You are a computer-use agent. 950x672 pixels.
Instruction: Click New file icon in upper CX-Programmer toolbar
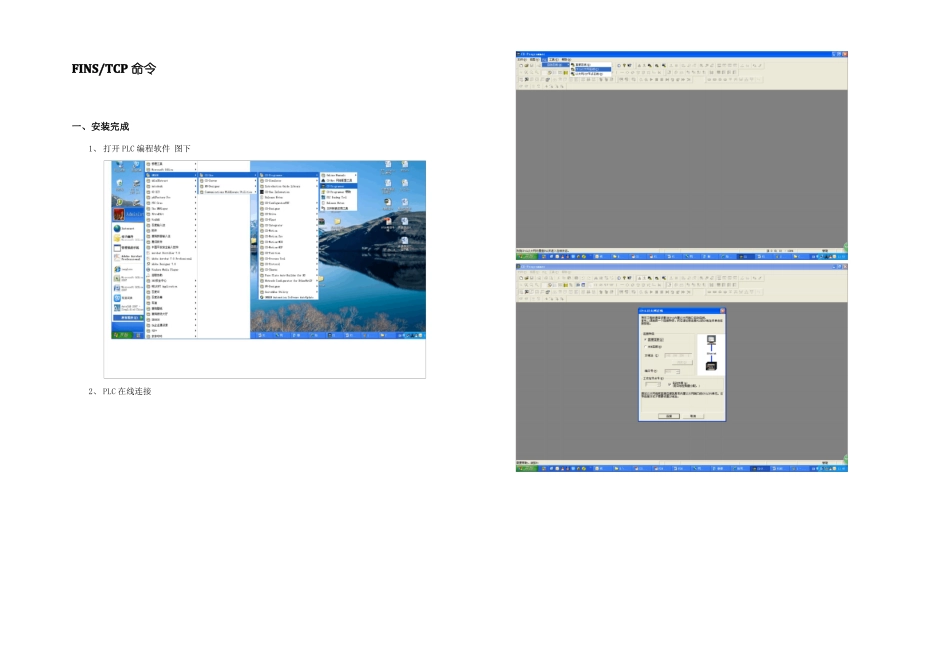click(520, 65)
